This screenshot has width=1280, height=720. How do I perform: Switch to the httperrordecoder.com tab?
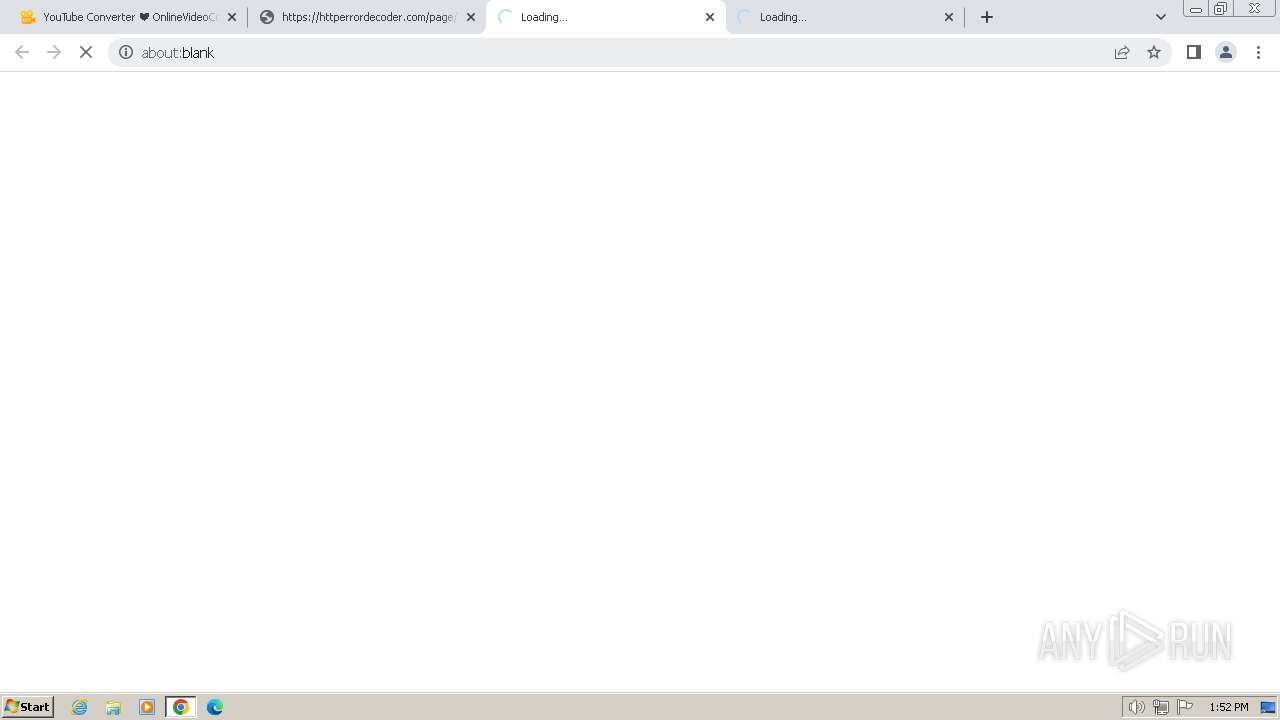click(366, 17)
